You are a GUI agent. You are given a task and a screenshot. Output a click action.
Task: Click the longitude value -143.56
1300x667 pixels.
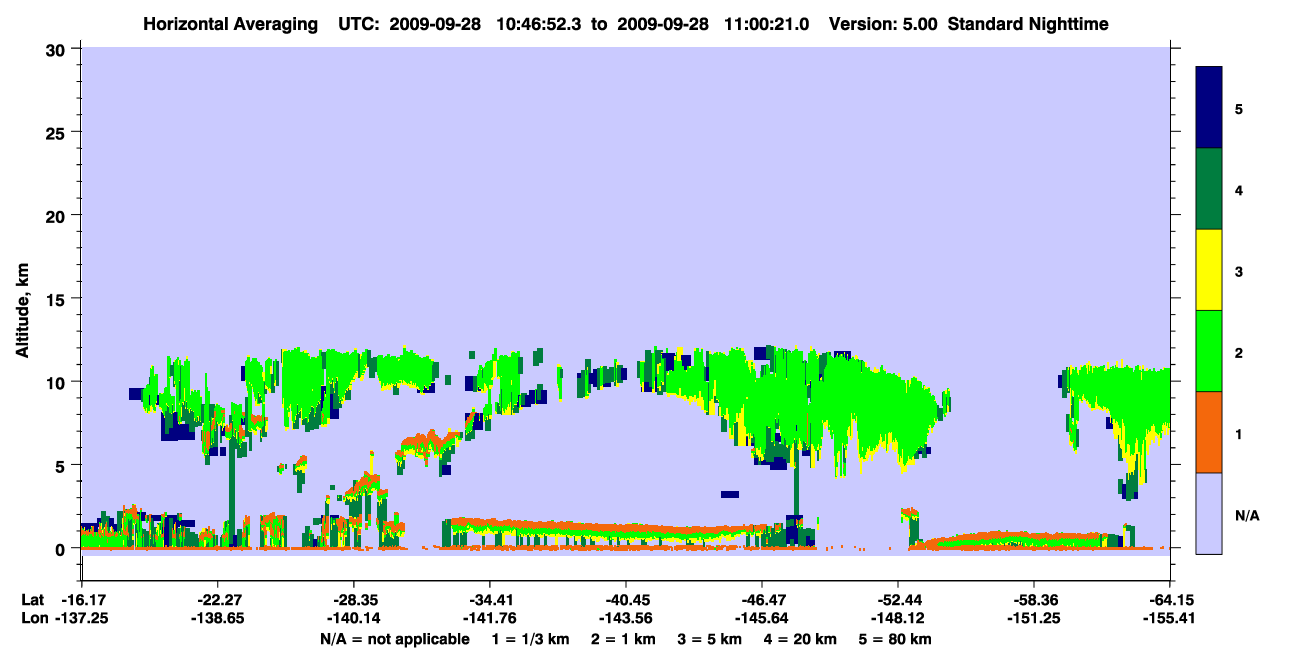coord(625,619)
